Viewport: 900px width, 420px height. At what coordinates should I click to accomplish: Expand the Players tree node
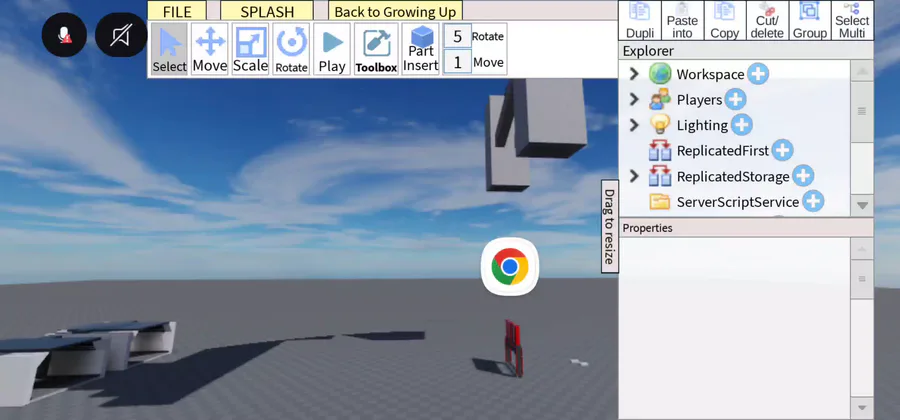[634, 99]
